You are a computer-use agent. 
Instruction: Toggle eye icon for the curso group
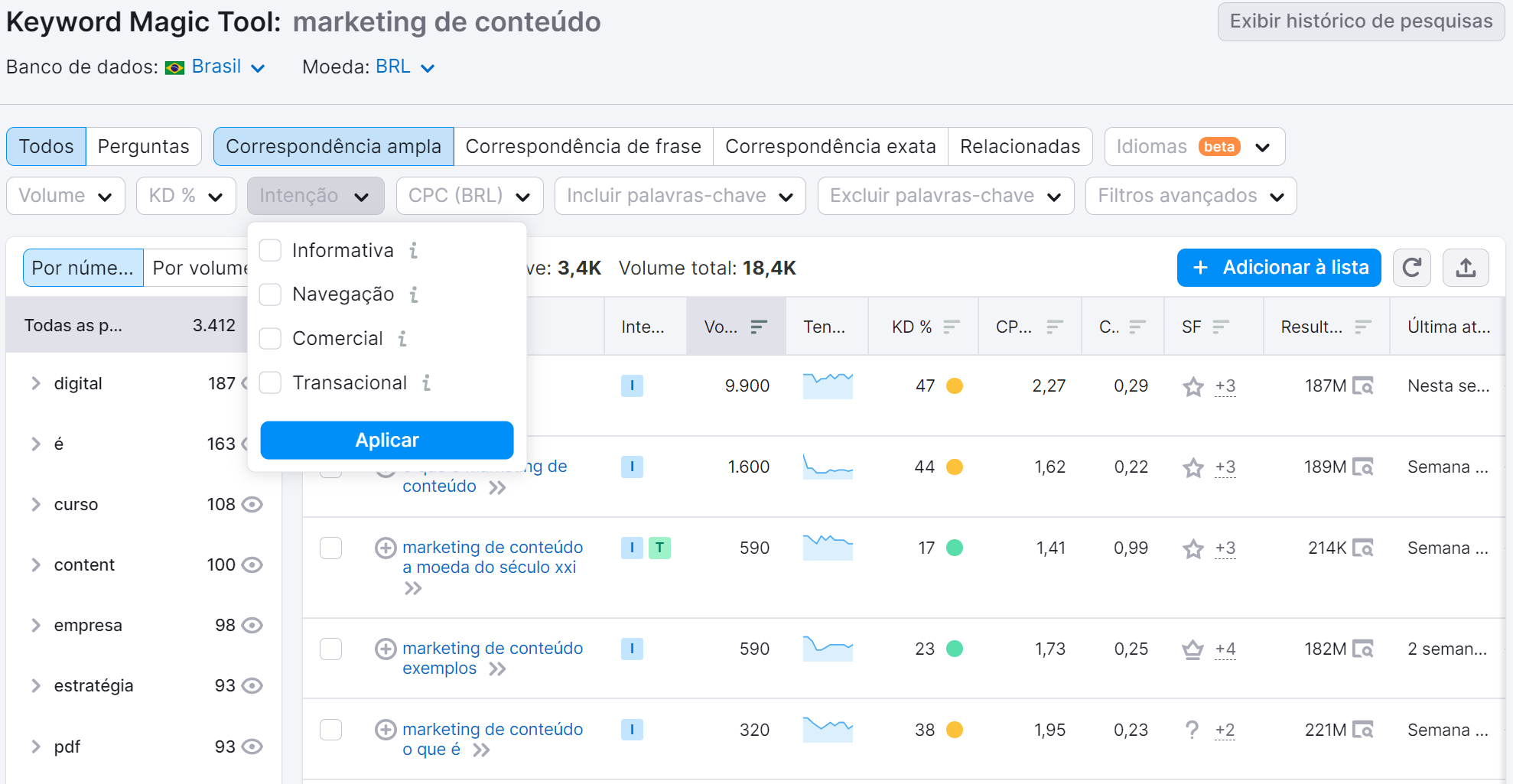[252, 504]
